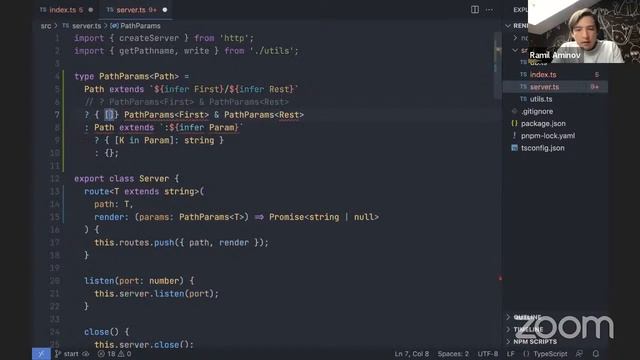Click 'listen' method name on line 20

pos(99,281)
